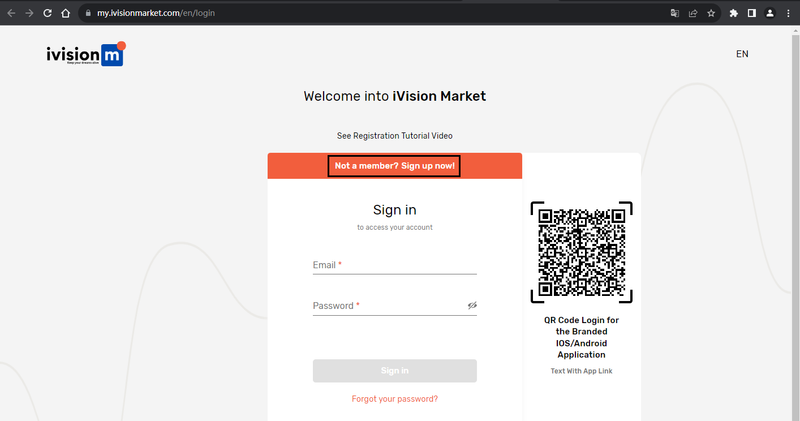Screen dimensions: 800x421
Task: Click 'Forgot your password?' link
Action: [x=394, y=399]
